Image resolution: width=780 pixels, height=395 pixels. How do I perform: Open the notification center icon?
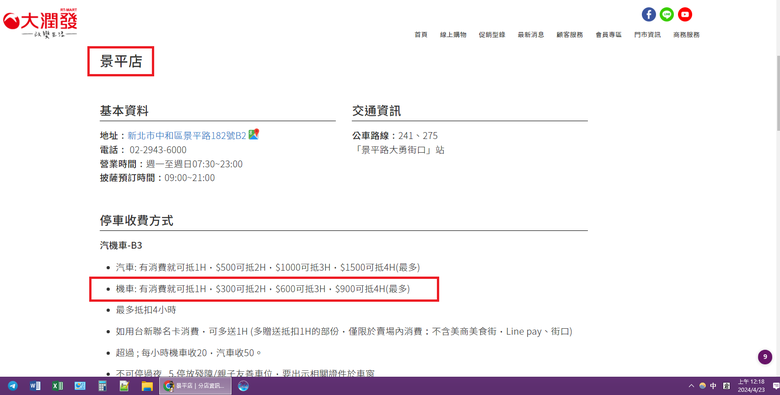tap(776, 386)
